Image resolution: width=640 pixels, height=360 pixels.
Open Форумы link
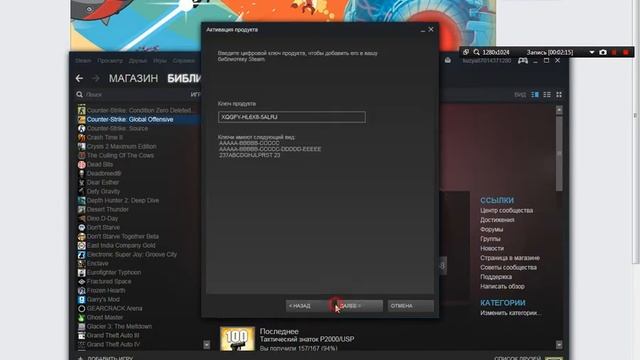pos(491,229)
